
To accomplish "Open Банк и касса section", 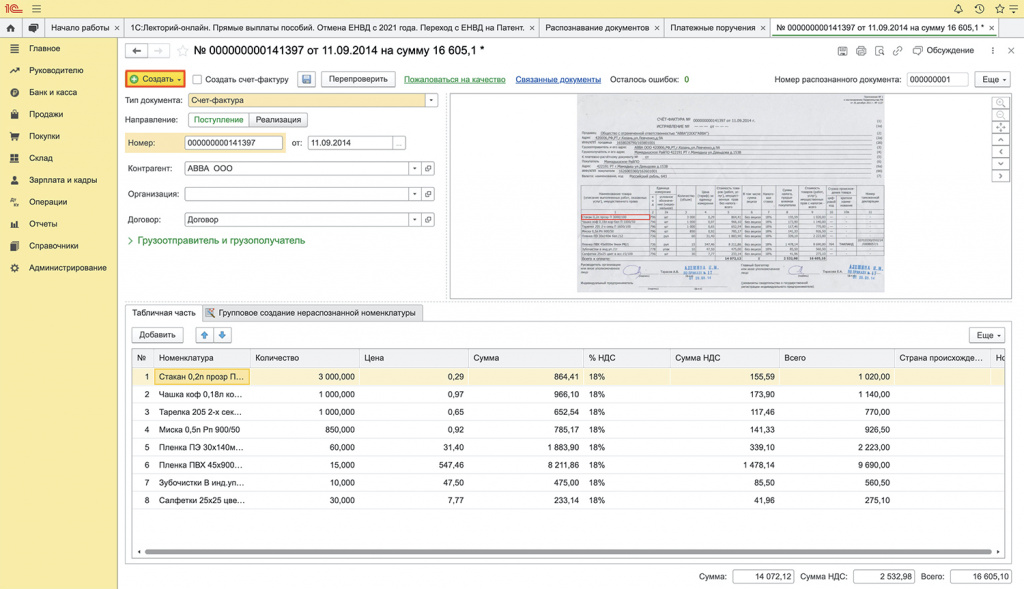I will pyautogui.click(x=53, y=92).
